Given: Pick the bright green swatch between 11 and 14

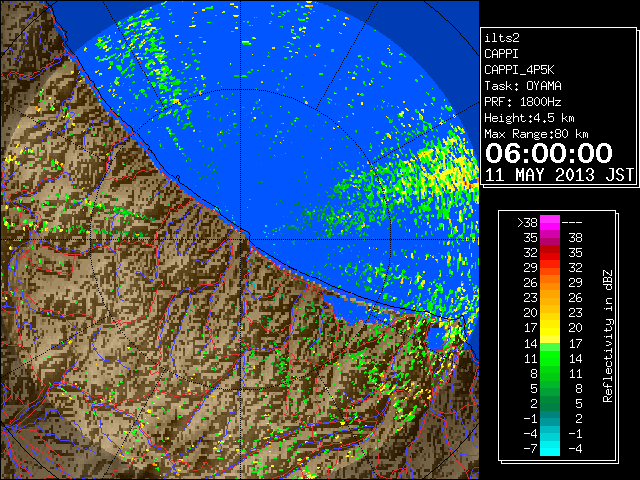Looking at the screenshot, I should 550,358.
